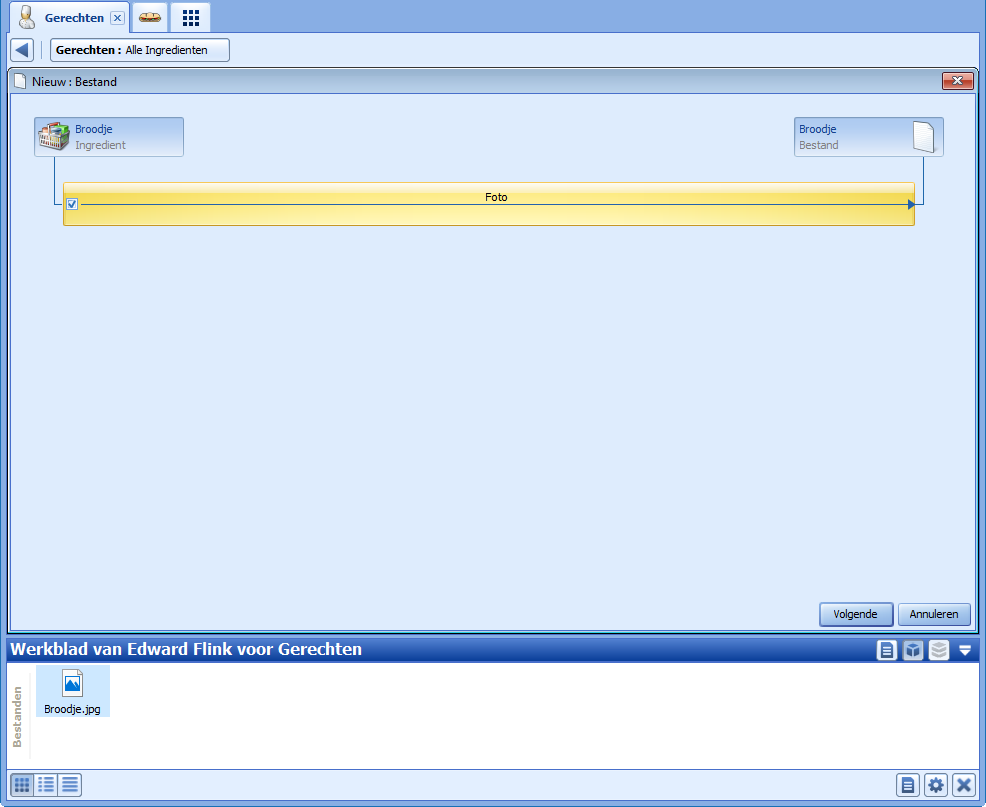Click the Nieuw: Bestand page icon
Screen dimensions: 986x807
(21, 81)
